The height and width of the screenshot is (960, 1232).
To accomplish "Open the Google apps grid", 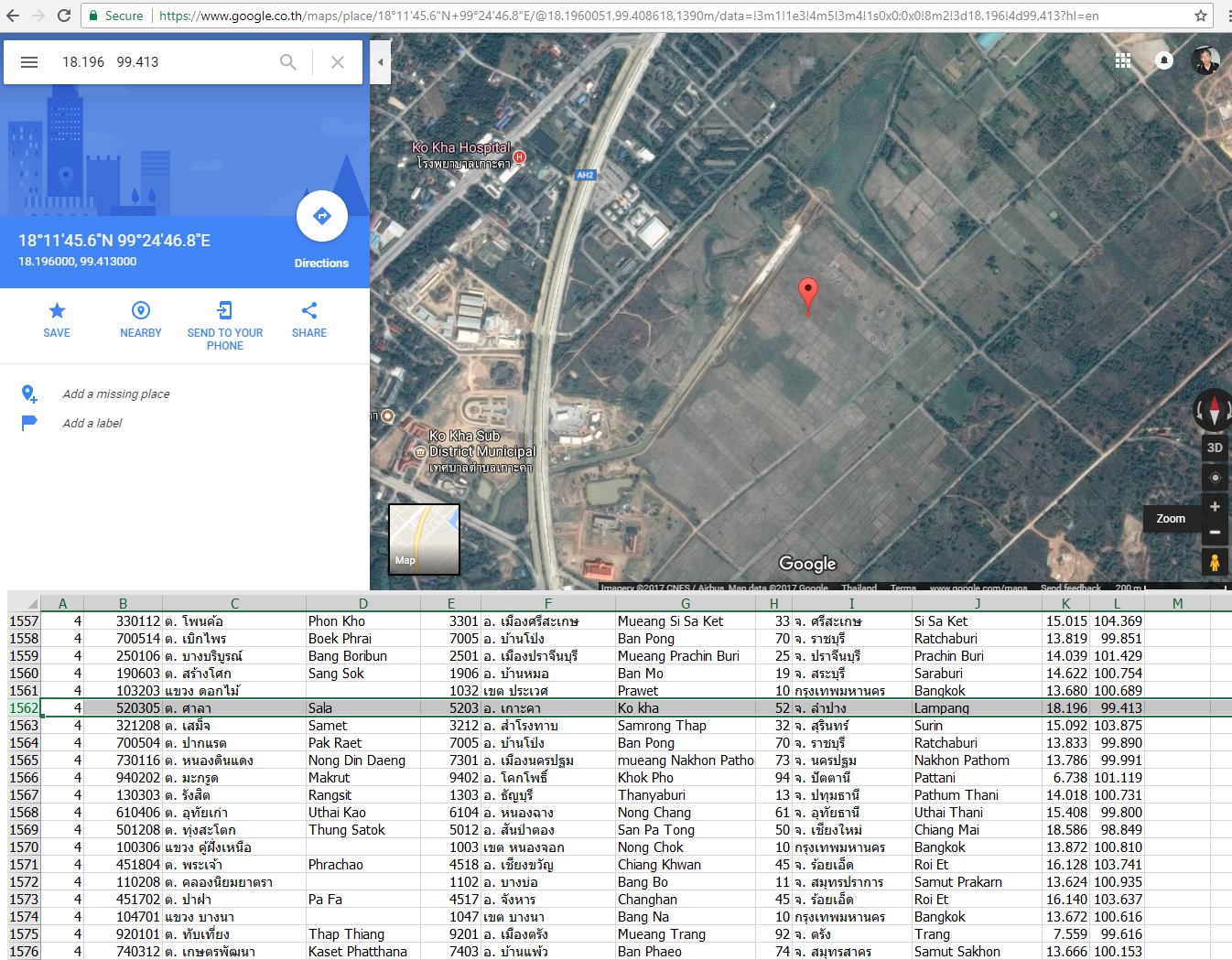I will 1123,60.
